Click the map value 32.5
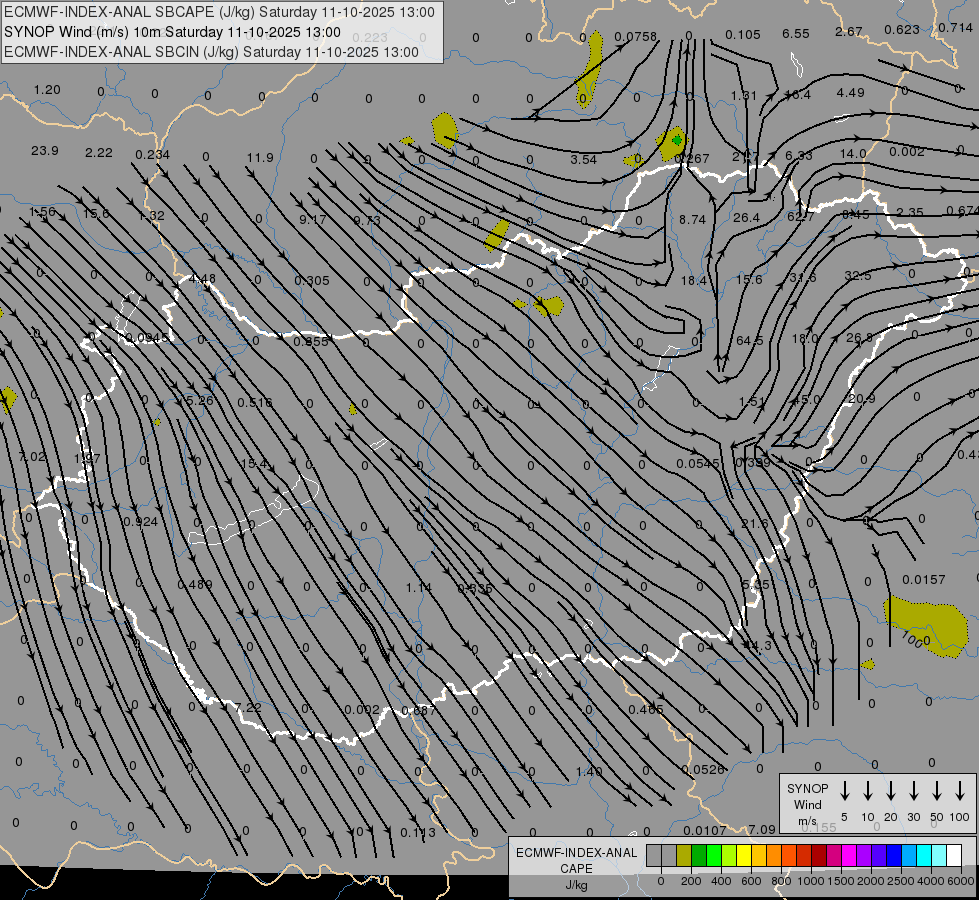 point(858,275)
